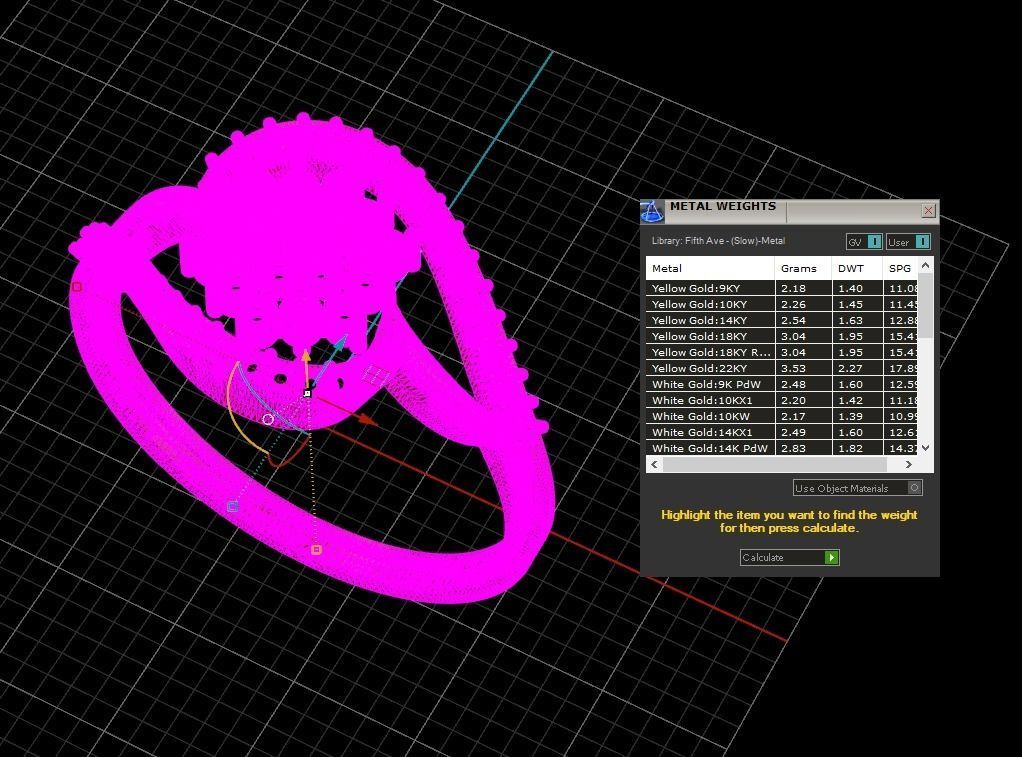
Task: Select the Yellow Gold:10KY row
Action: click(x=781, y=304)
